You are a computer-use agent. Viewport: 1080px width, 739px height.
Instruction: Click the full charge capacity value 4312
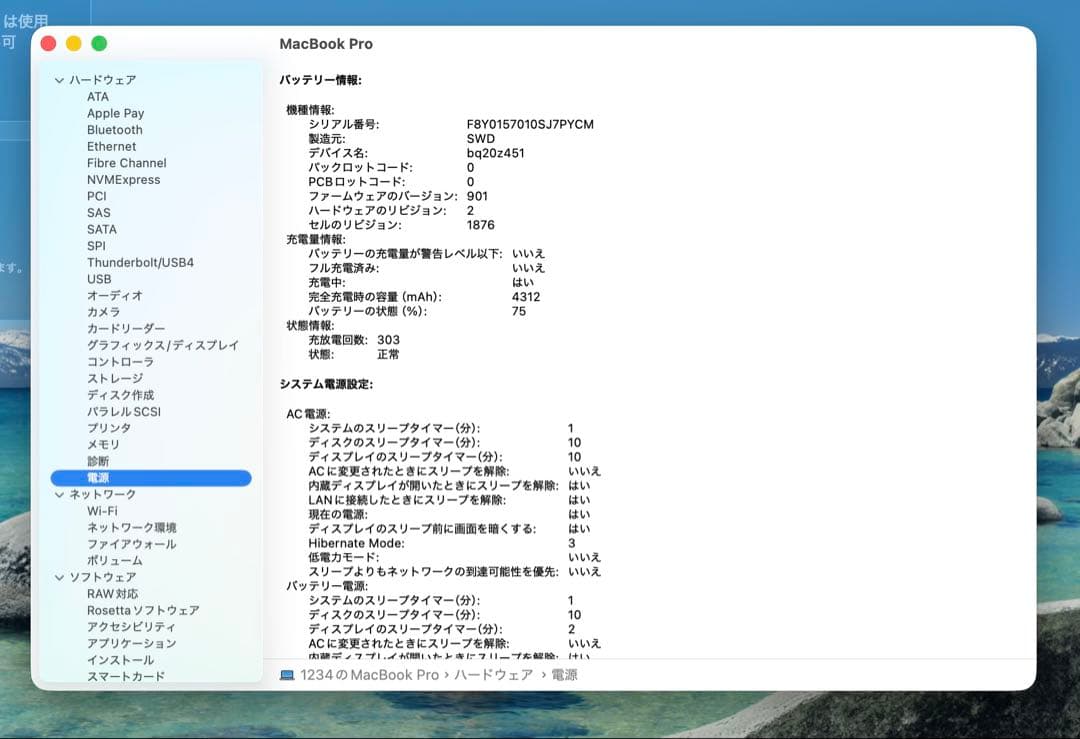(x=526, y=298)
